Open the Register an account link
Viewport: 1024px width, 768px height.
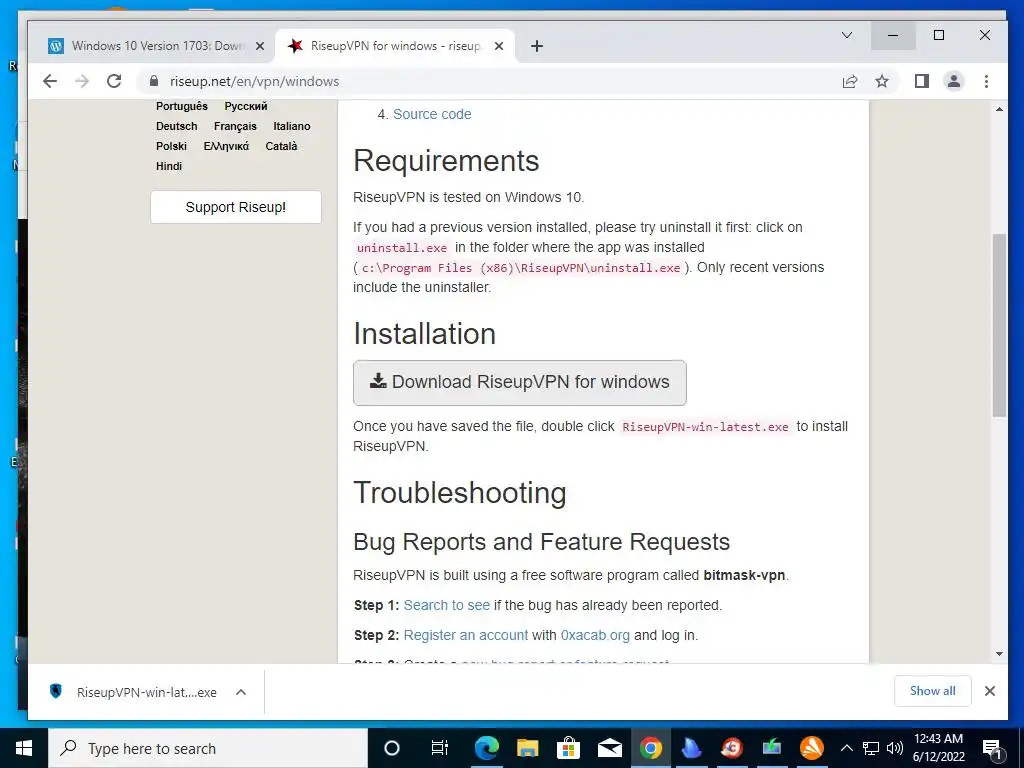click(x=466, y=635)
